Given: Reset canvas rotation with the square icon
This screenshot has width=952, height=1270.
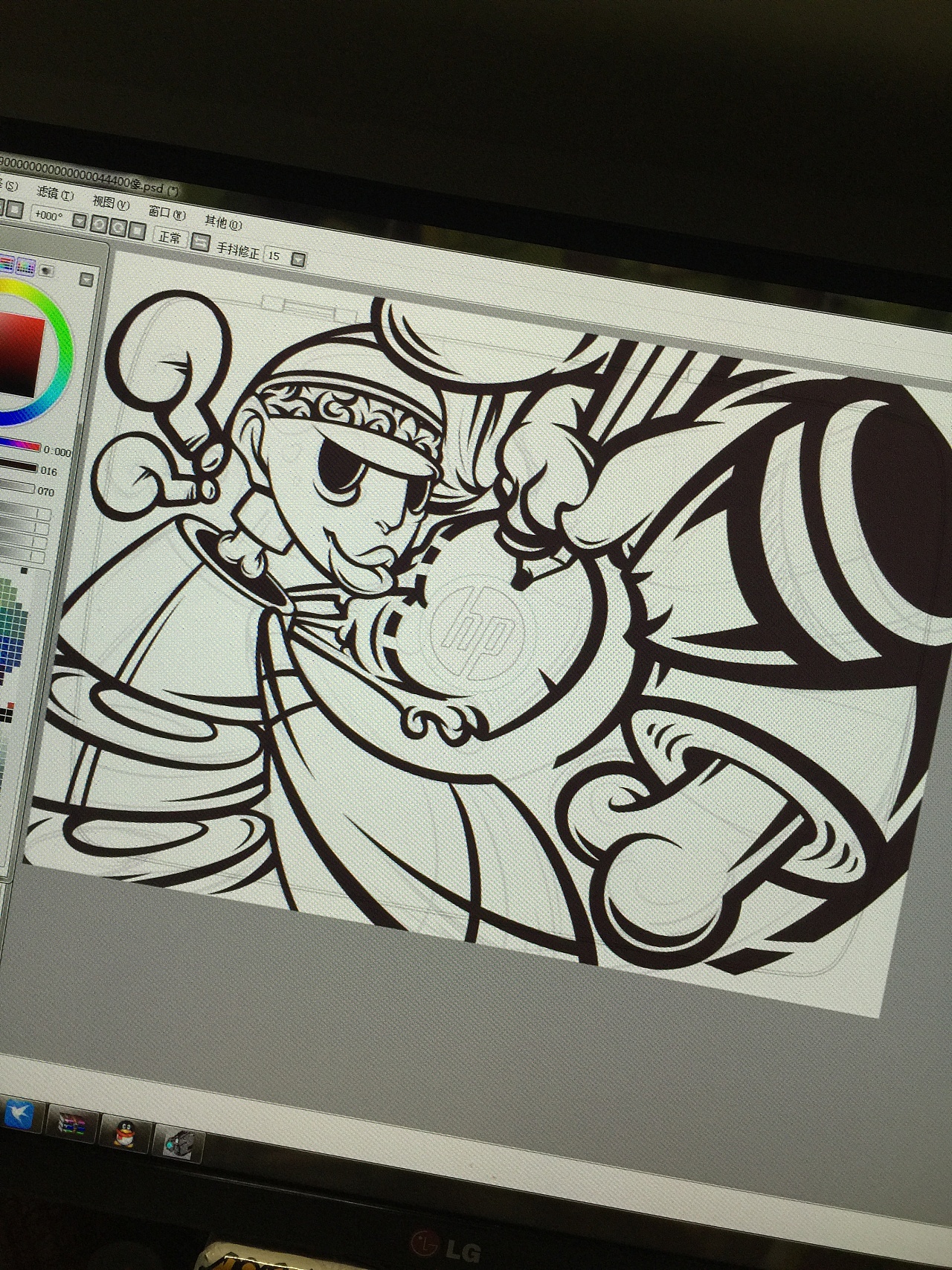Looking at the screenshot, I should 136,229.
